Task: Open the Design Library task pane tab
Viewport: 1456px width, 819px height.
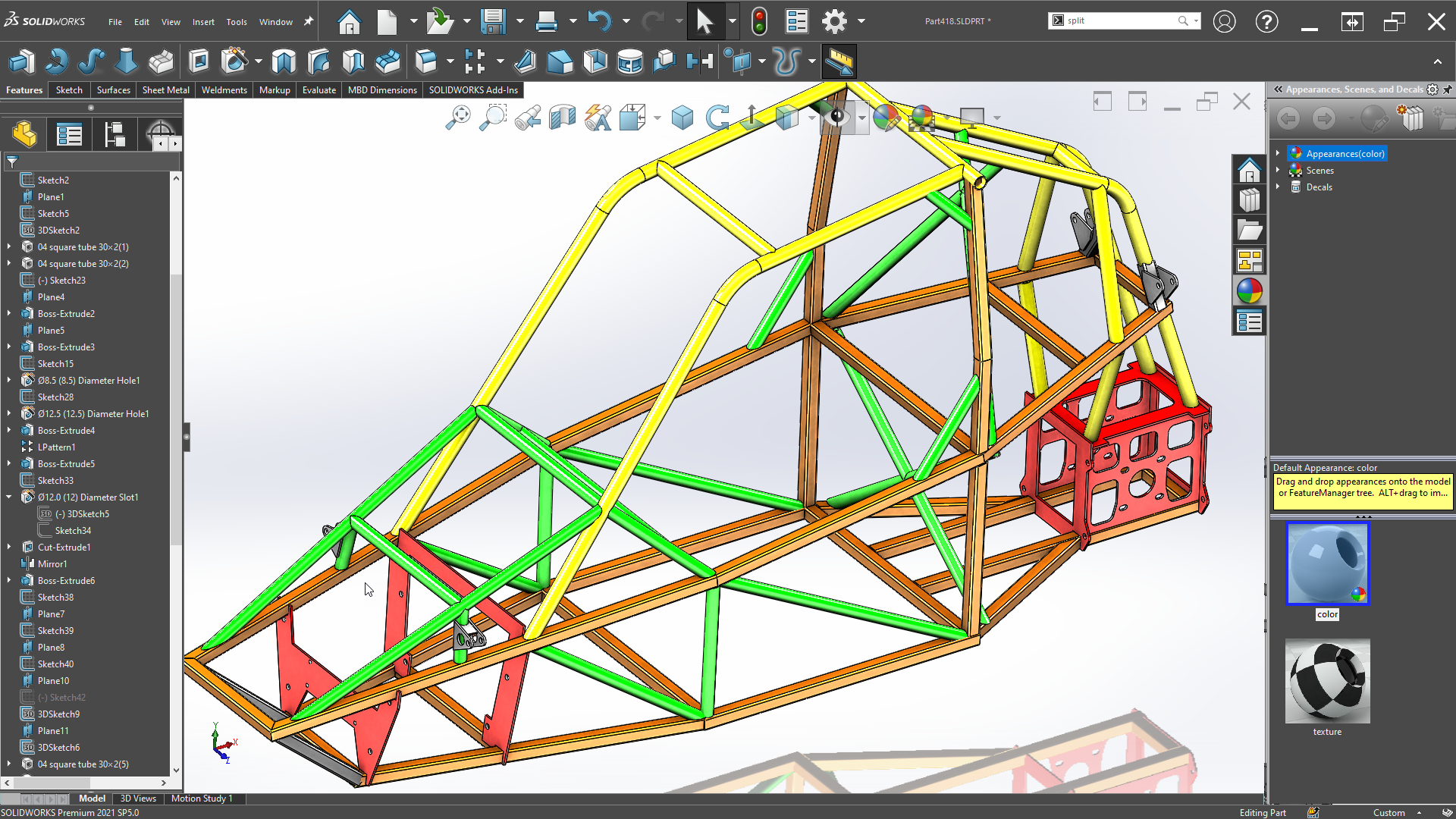Action: [1250, 200]
